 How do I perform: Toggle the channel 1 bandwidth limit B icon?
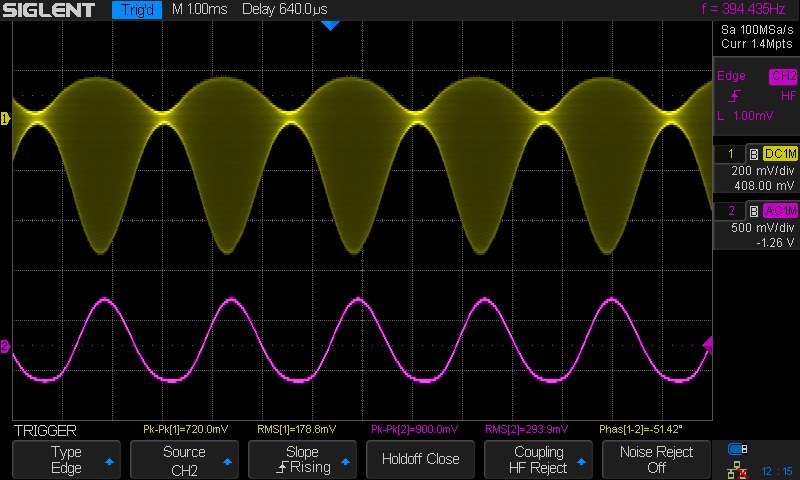[x=752, y=154]
